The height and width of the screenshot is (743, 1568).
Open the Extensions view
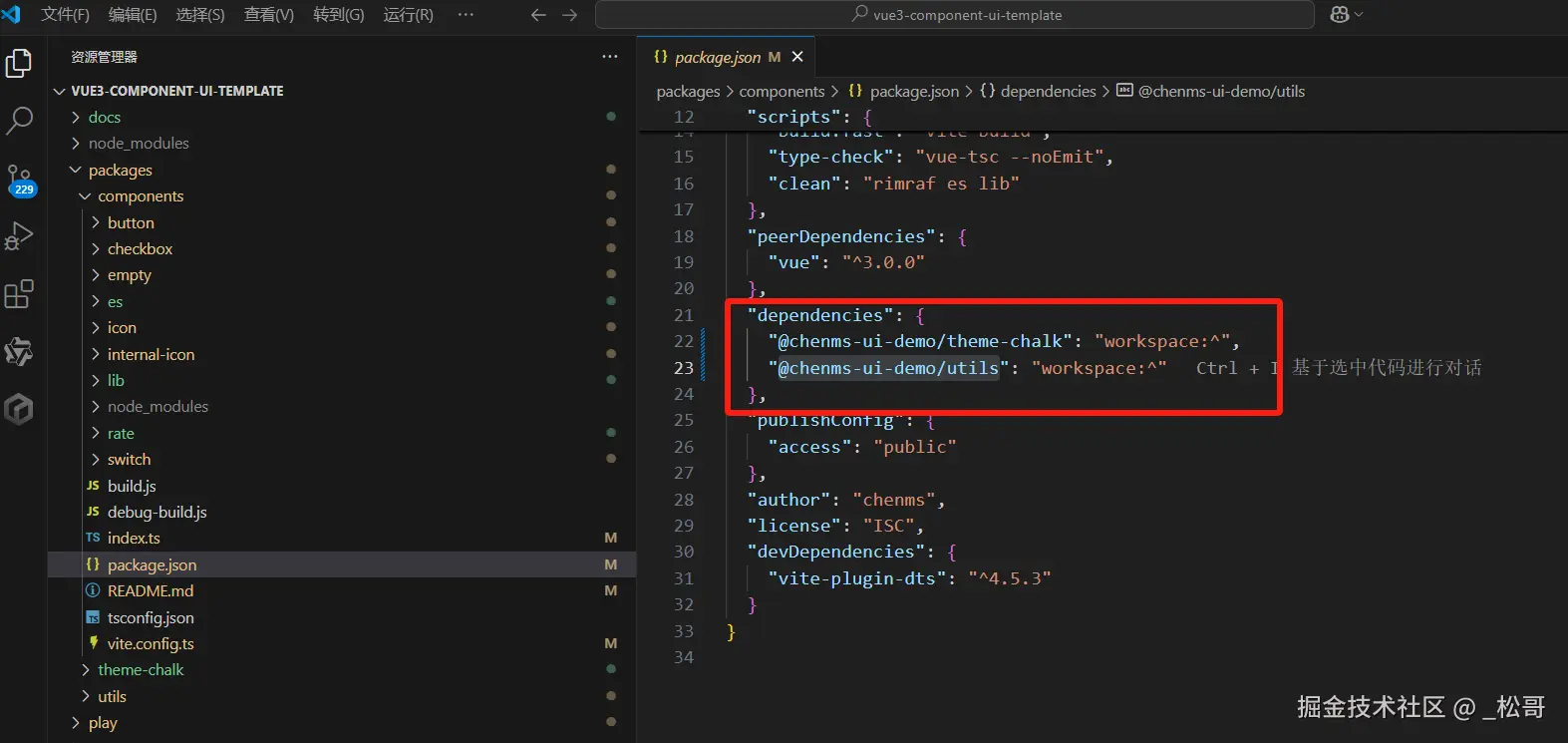tap(19, 294)
